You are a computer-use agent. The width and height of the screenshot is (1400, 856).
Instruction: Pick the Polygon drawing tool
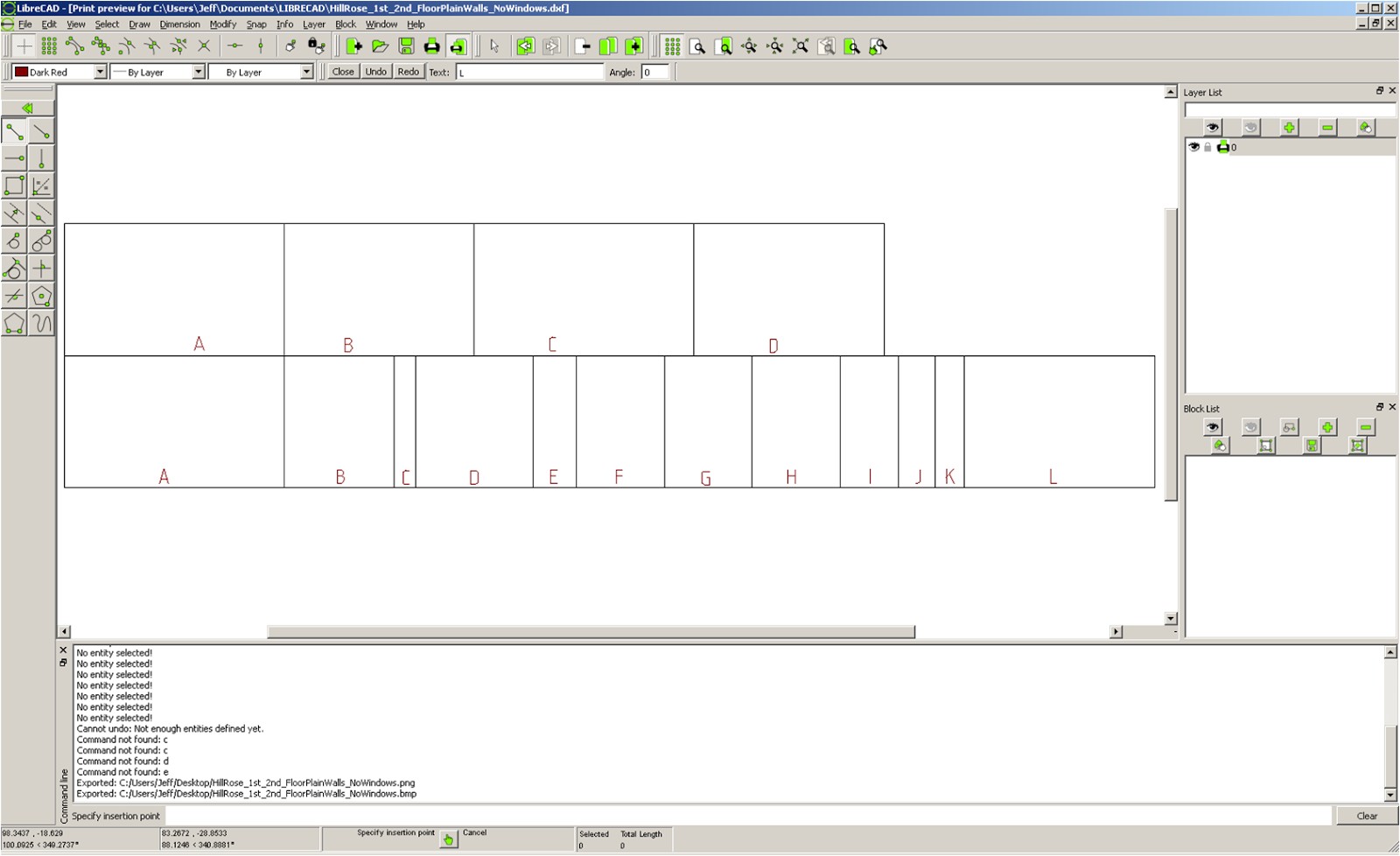point(40,297)
